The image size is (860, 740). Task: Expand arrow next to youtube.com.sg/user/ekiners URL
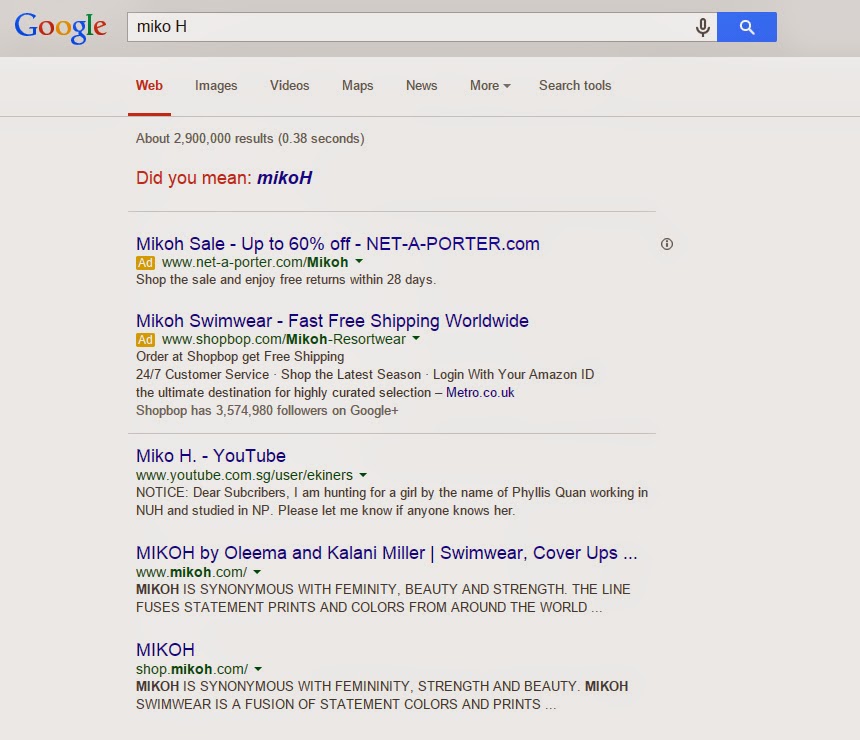tap(363, 475)
